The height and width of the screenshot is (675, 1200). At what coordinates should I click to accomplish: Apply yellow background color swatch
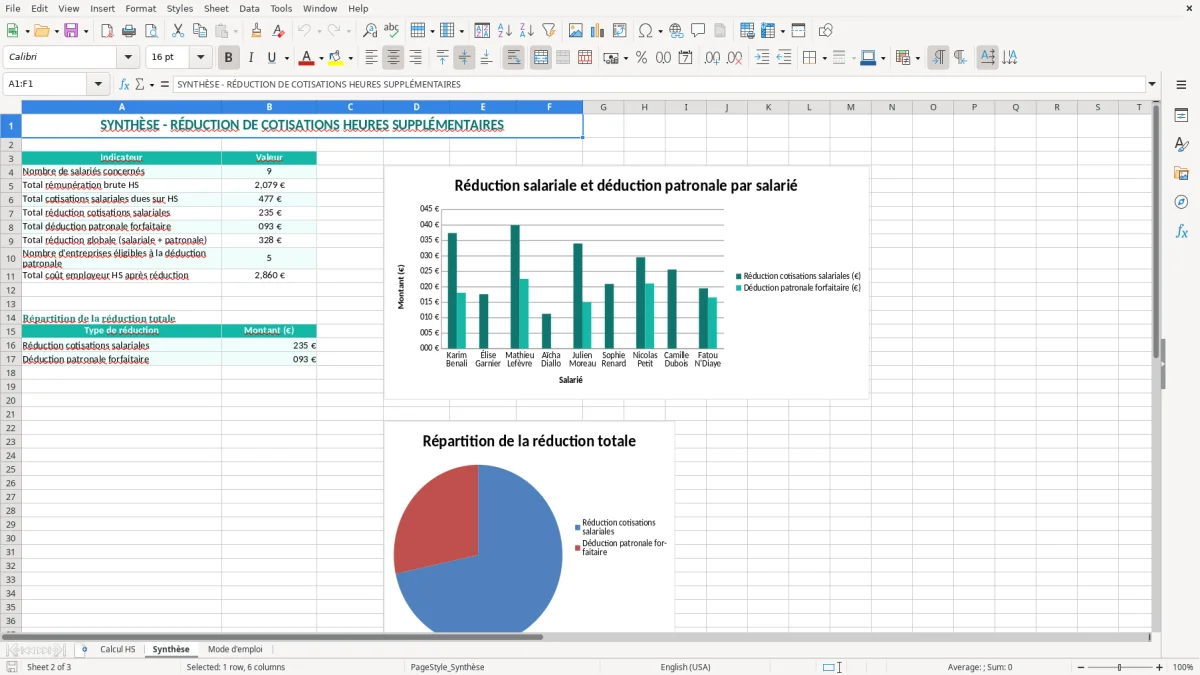click(336, 58)
